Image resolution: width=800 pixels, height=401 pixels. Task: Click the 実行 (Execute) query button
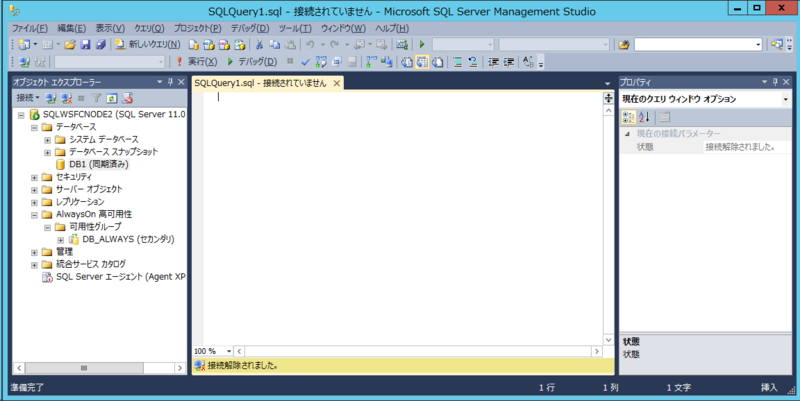pyautogui.click(x=195, y=62)
